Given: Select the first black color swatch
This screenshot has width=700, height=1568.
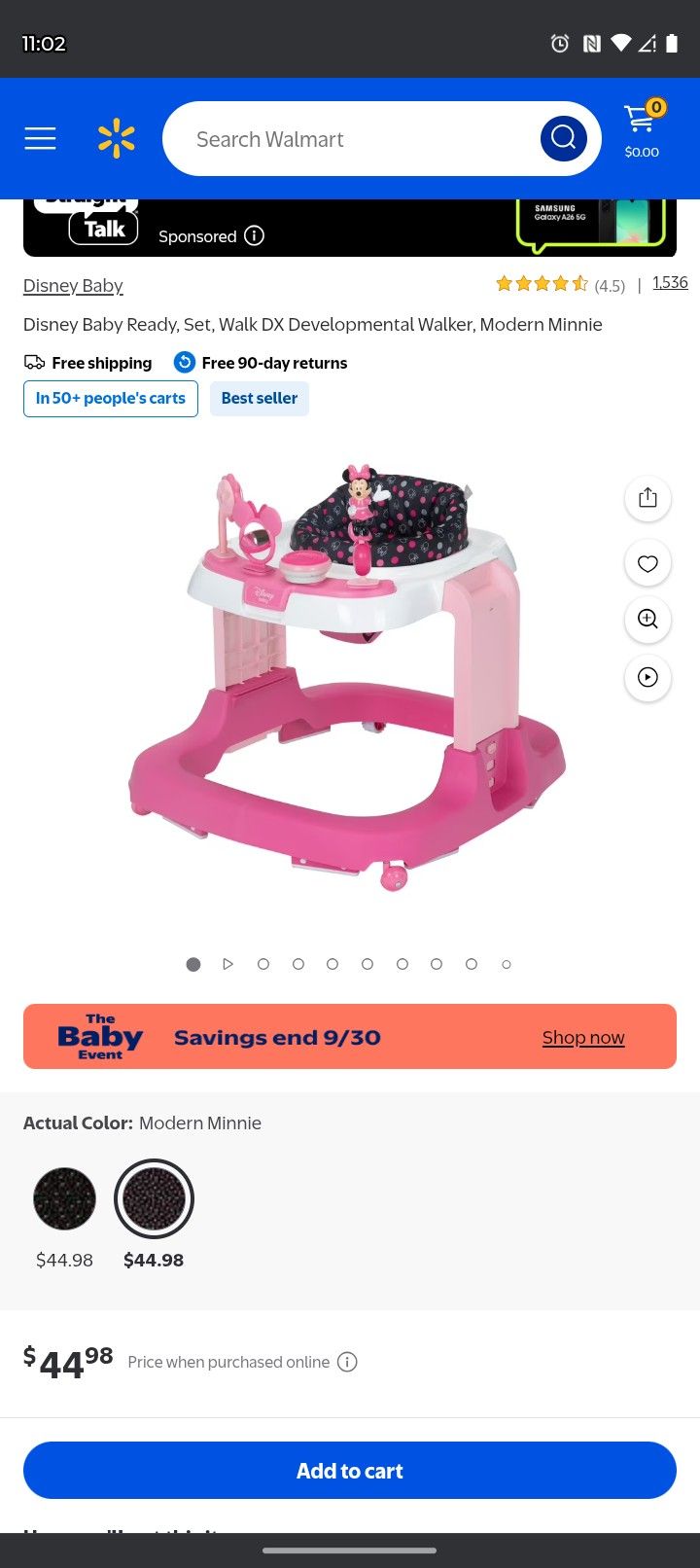Looking at the screenshot, I should [x=64, y=1199].
